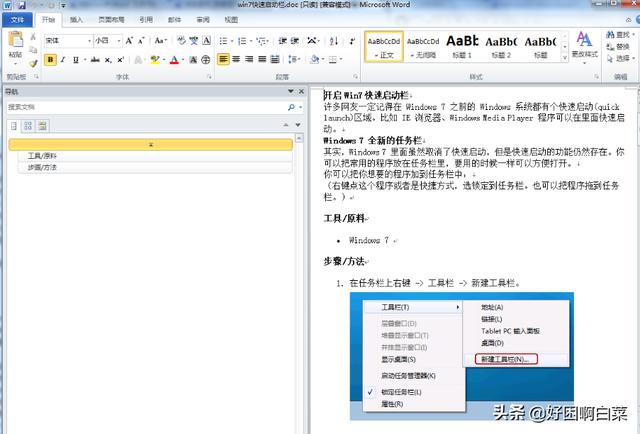The width and height of the screenshot is (640, 434).
Task: Click the text highlight color swatch
Action: click(x=154, y=60)
